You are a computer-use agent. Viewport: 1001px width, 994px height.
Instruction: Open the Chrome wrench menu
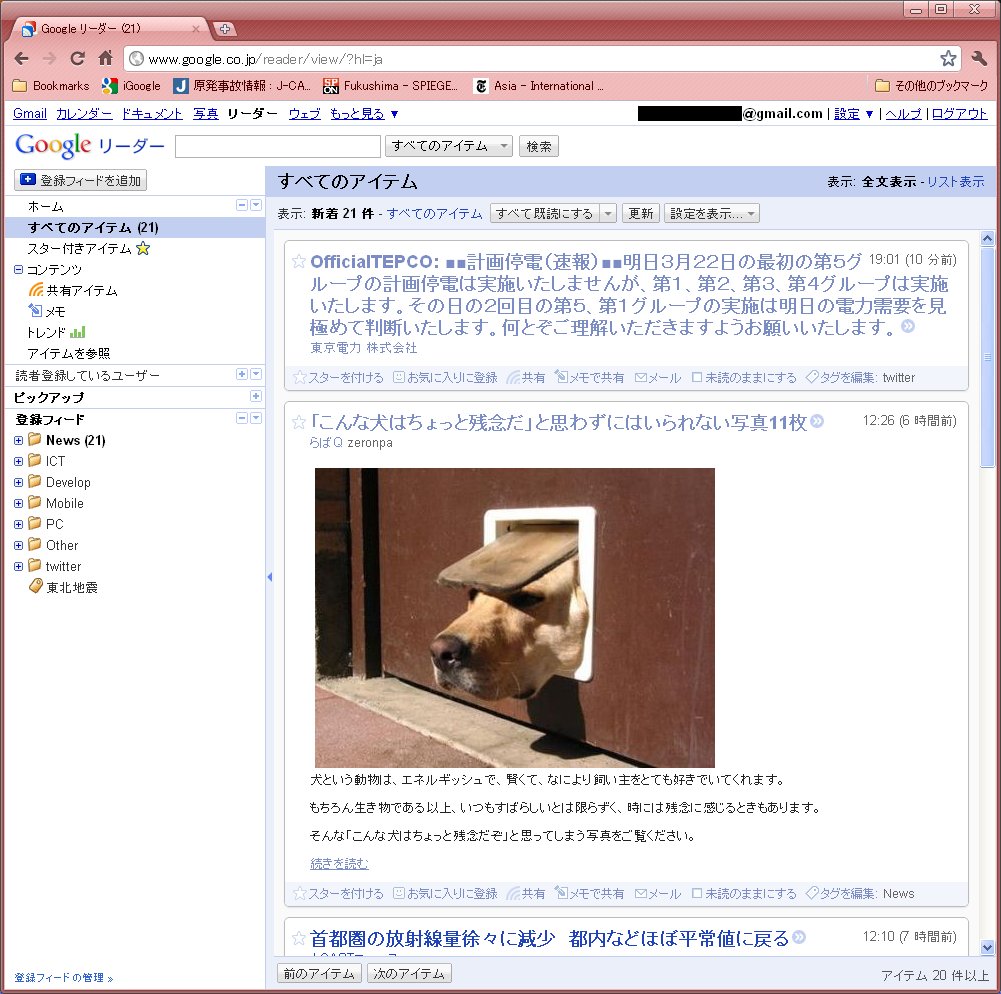coord(979,59)
